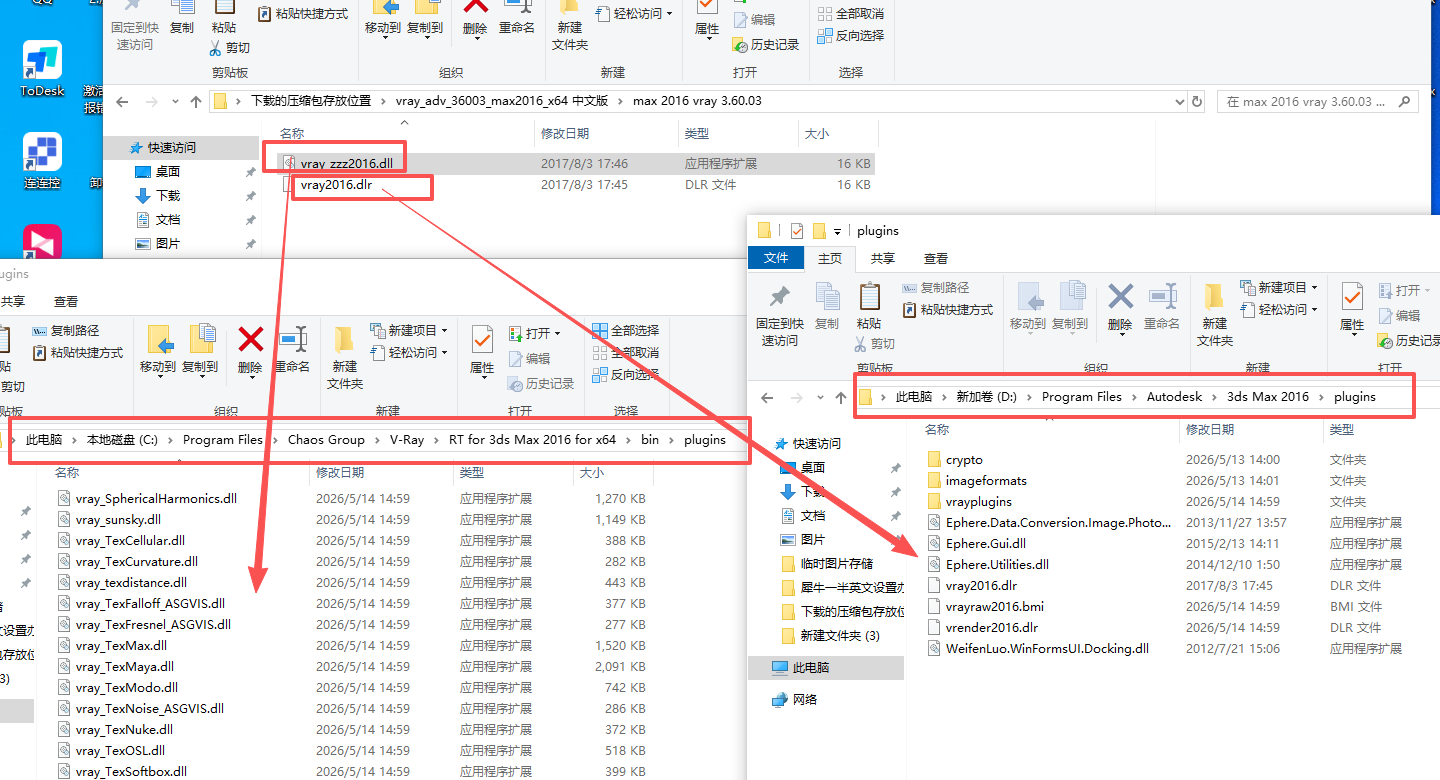Click 属性 in the max 2016 vray window ribbon
The image size is (1440, 780).
coord(707,18)
